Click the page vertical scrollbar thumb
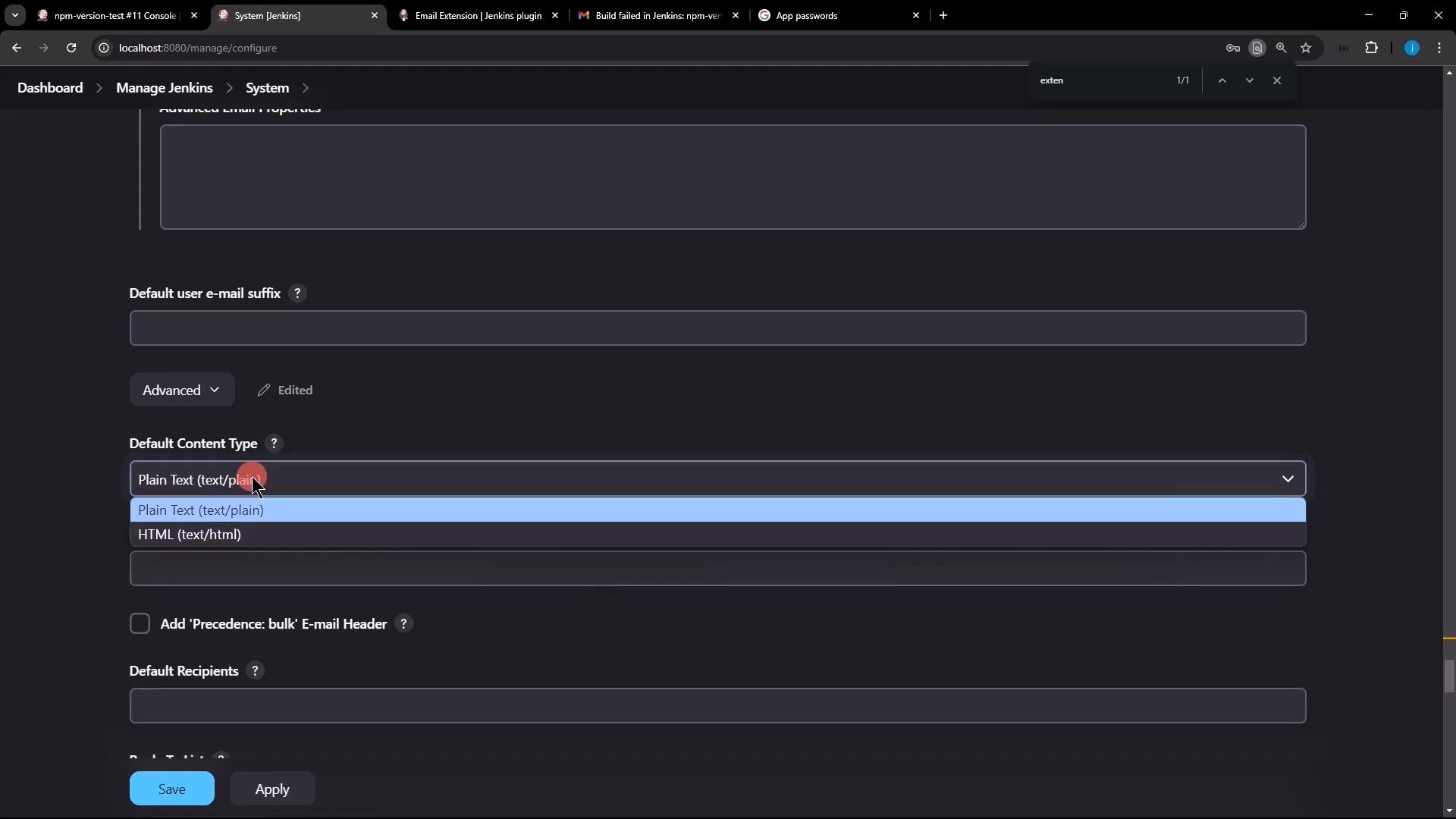This screenshot has width=1456, height=819. pyautogui.click(x=1449, y=676)
